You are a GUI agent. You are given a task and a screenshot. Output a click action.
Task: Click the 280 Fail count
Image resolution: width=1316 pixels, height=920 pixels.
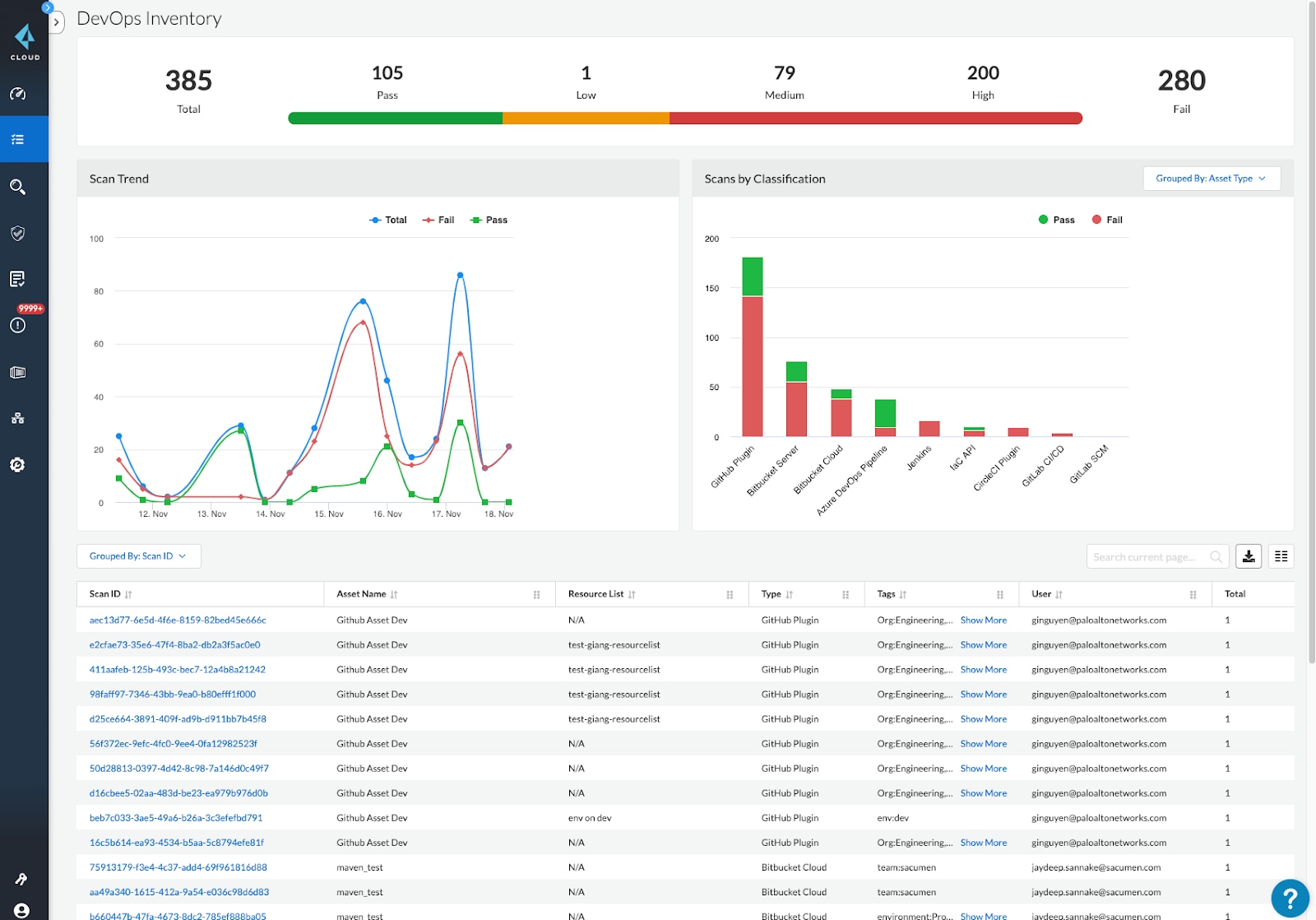[1182, 81]
